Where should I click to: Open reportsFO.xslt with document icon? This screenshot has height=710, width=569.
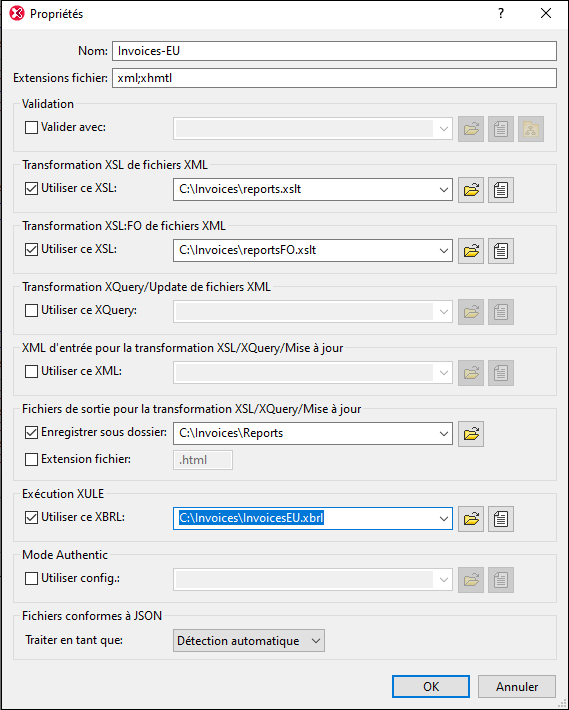pyautogui.click(x=501, y=251)
